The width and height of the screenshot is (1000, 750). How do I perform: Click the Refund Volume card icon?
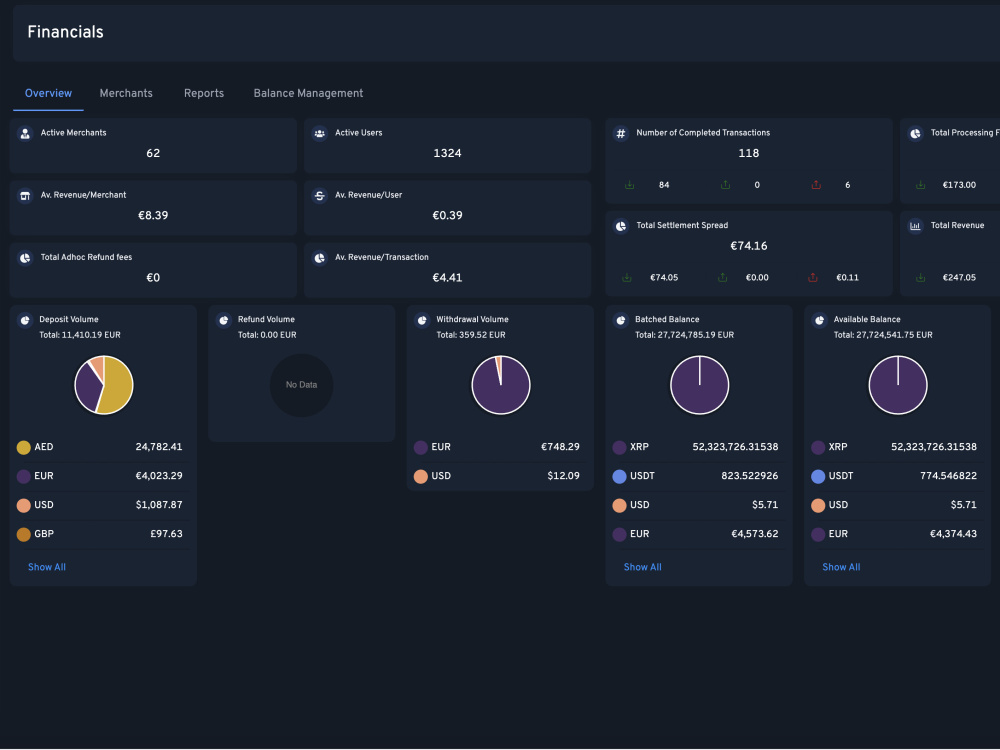223,320
